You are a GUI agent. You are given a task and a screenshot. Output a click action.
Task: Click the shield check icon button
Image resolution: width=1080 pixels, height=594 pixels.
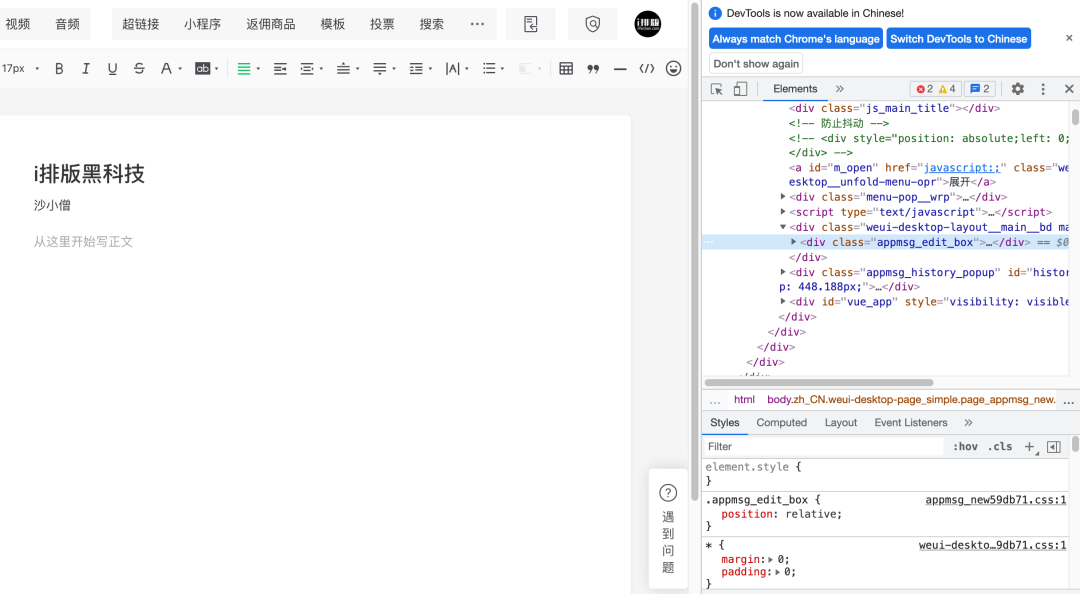tap(592, 24)
